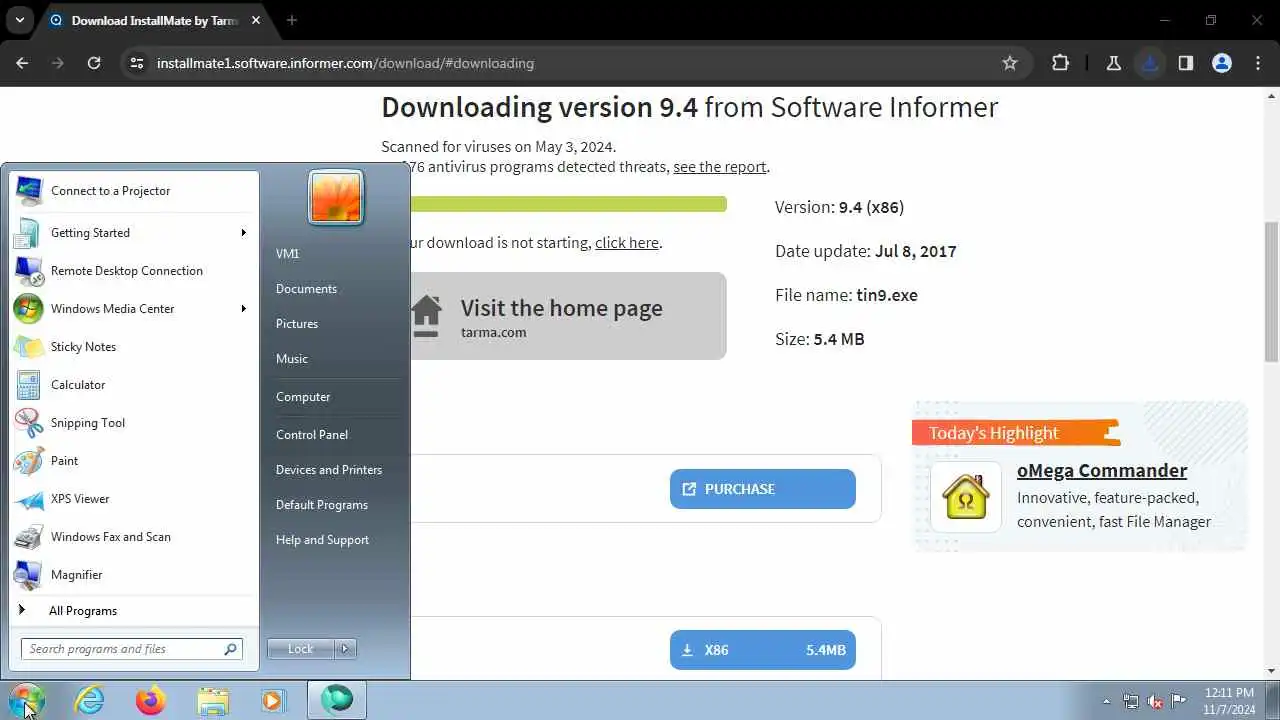Click the Lock button

pyautogui.click(x=300, y=649)
